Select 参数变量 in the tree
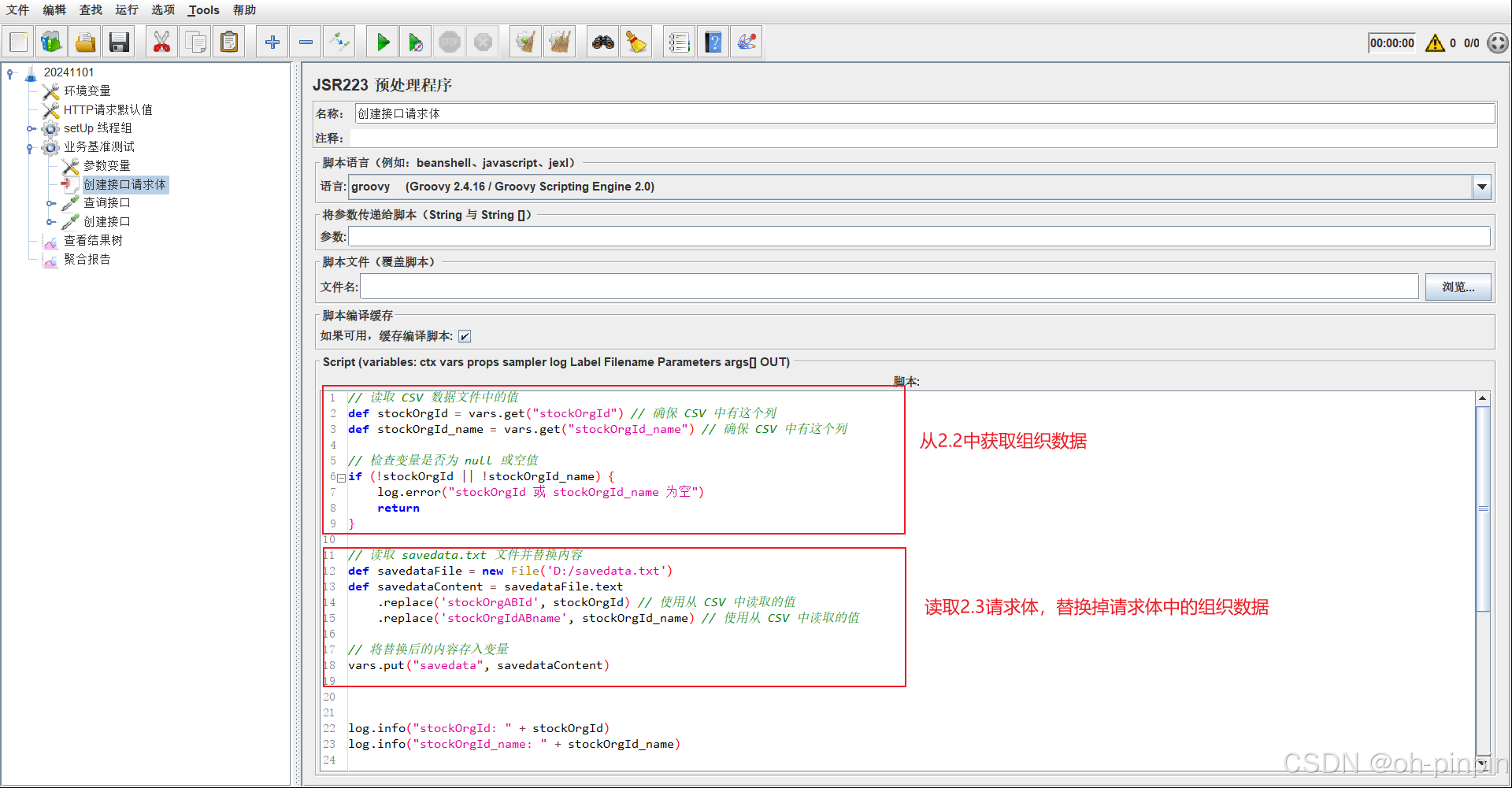 click(107, 166)
